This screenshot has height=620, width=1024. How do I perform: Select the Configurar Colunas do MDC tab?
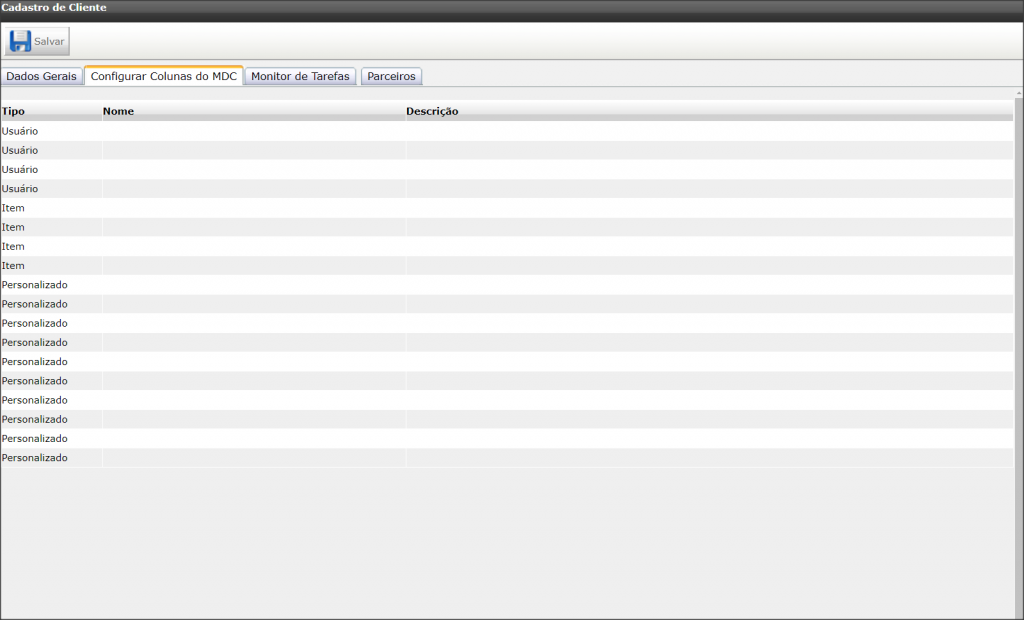(x=164, y=76)
